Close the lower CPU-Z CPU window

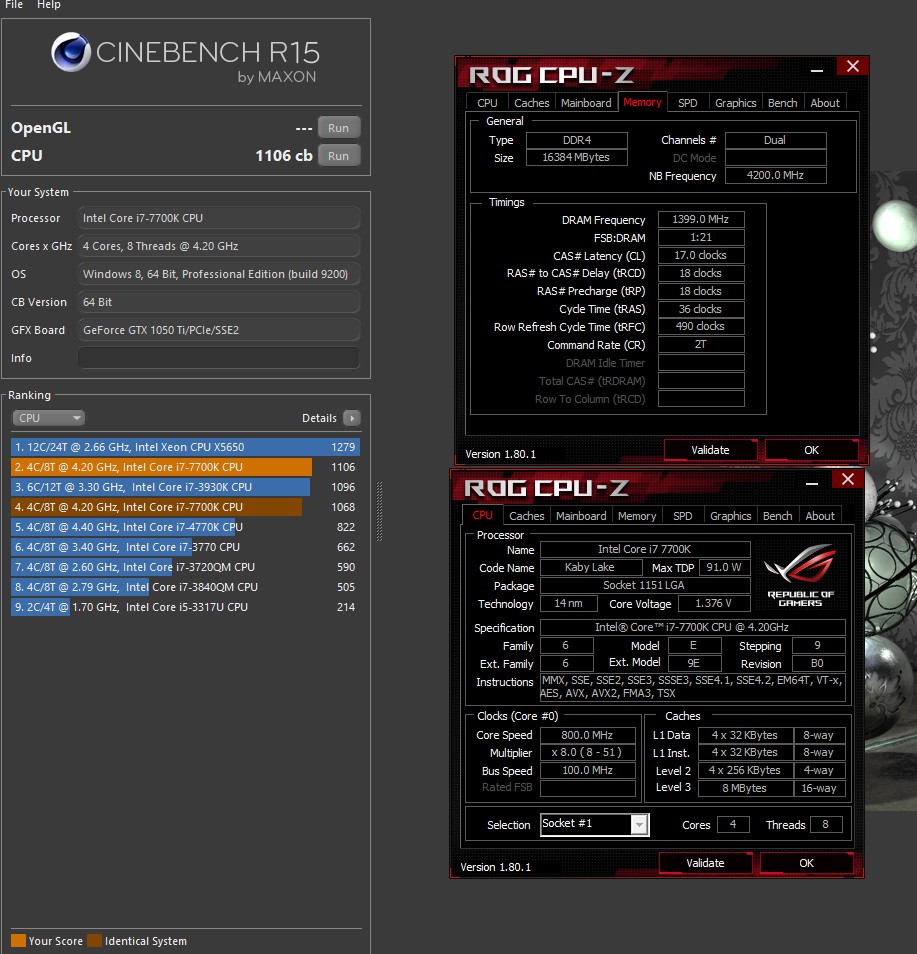848,479
